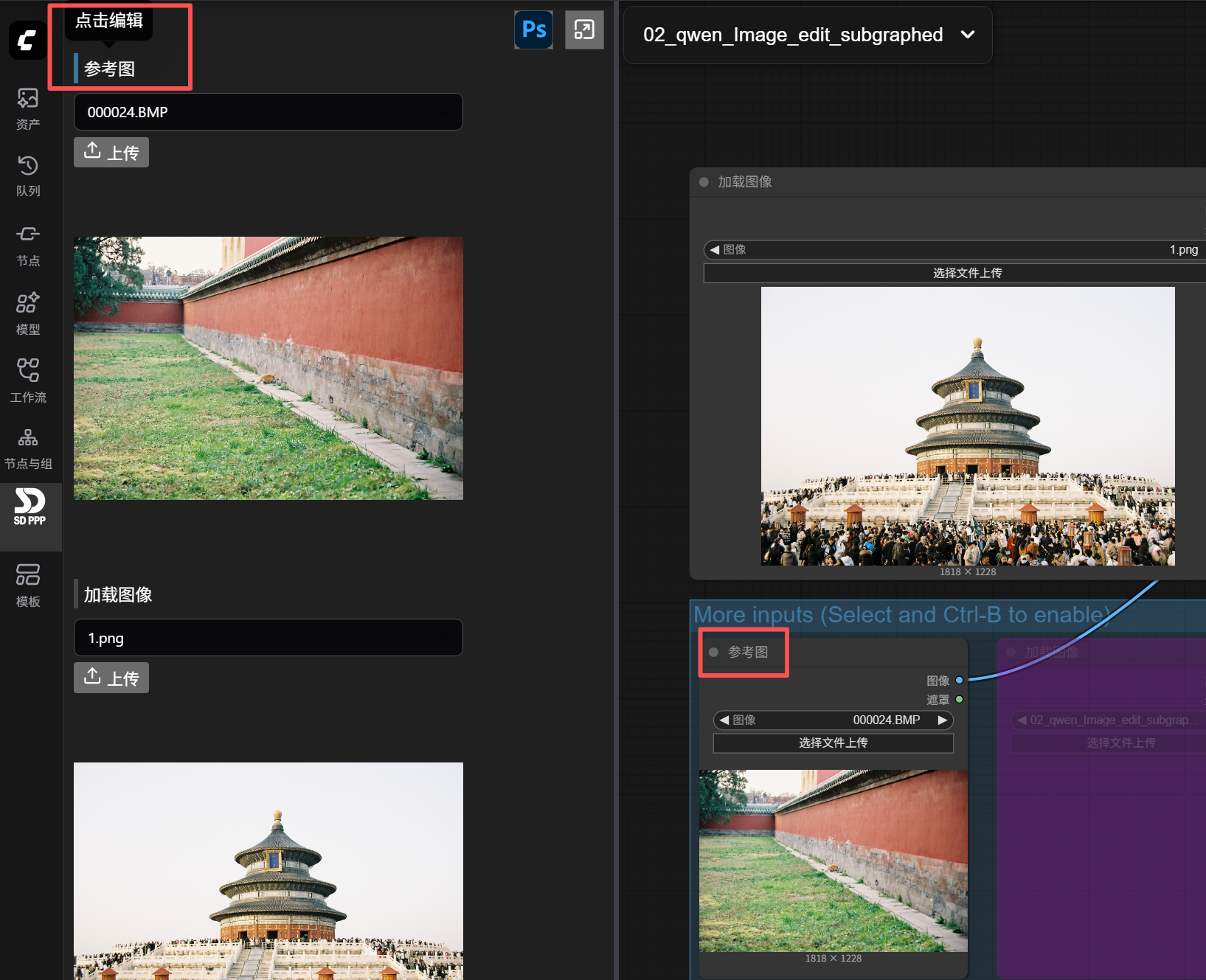Viewport: 1206px width, 980px height.
Task: Click the red wall reference thumbnail in the side panel
Action: (x=268, y=368)
